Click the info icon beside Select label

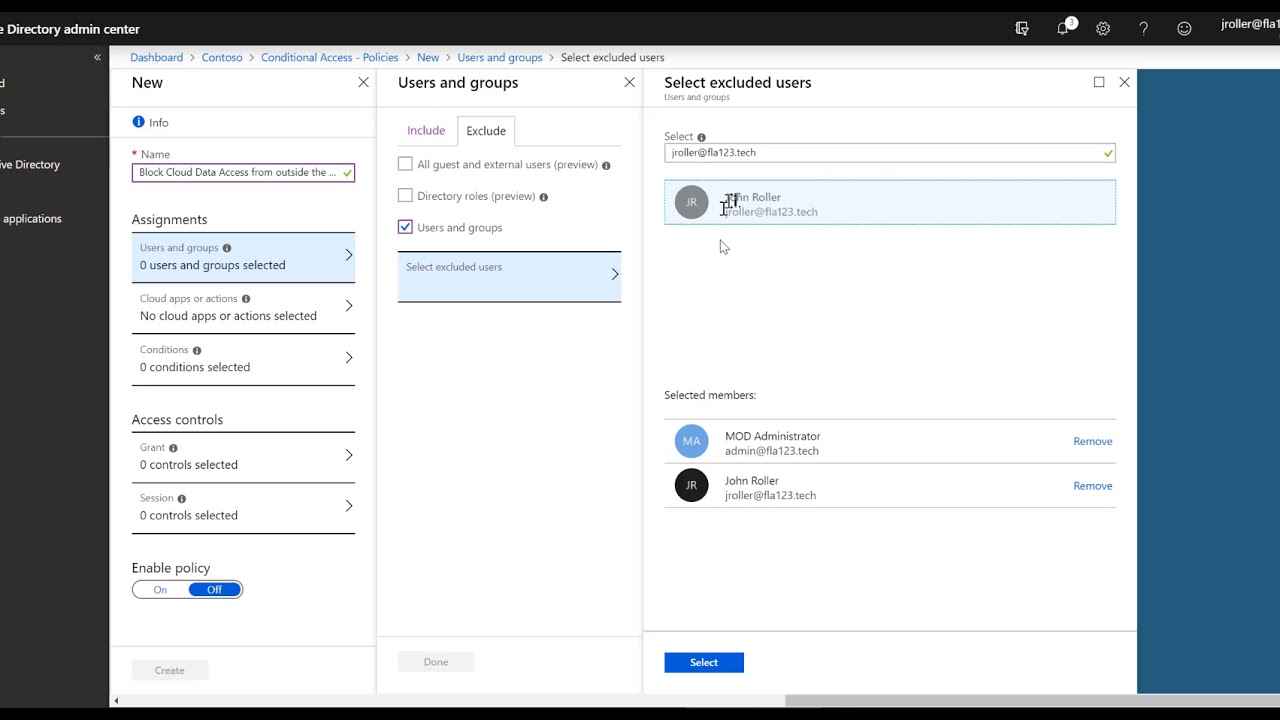coord(701,137)
